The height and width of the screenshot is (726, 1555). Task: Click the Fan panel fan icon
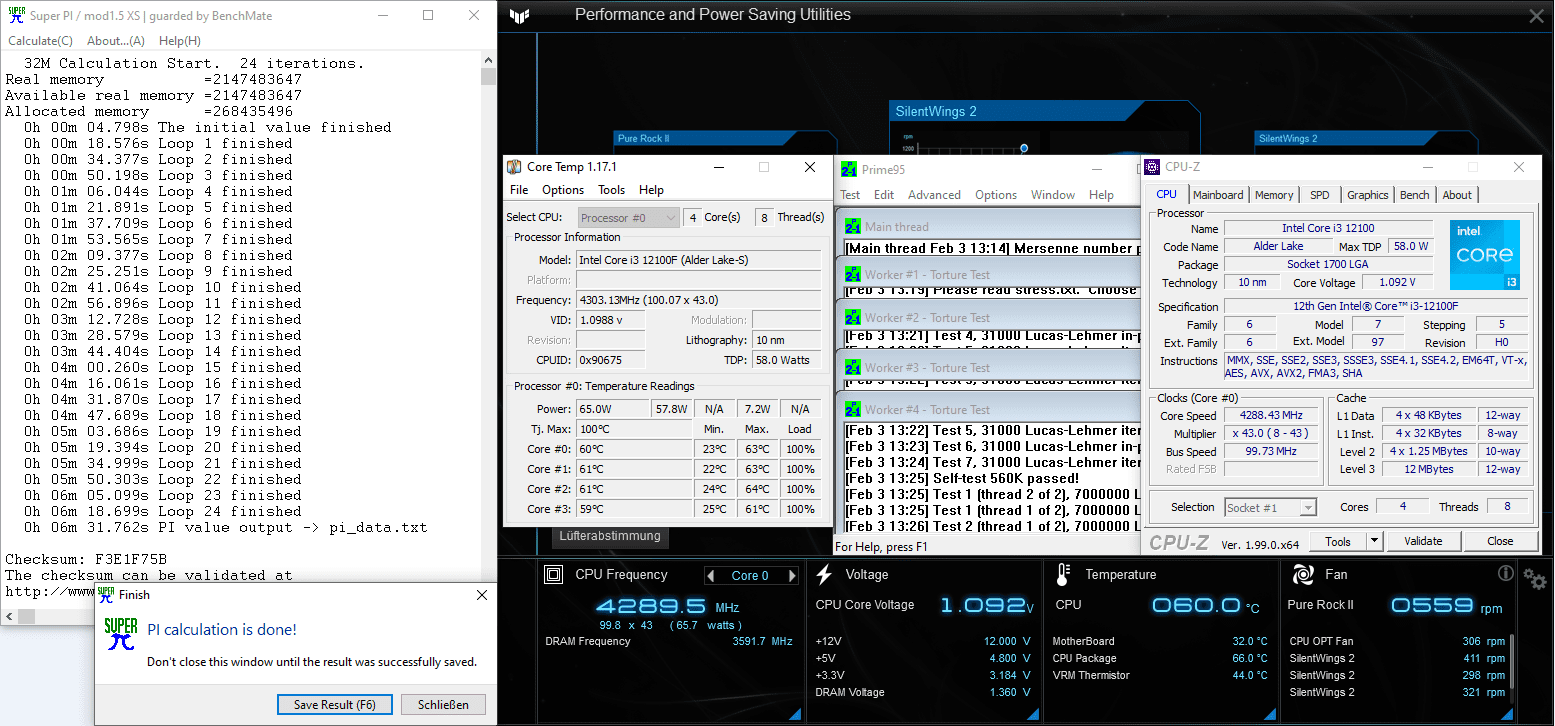click(x=1302, y=574)
